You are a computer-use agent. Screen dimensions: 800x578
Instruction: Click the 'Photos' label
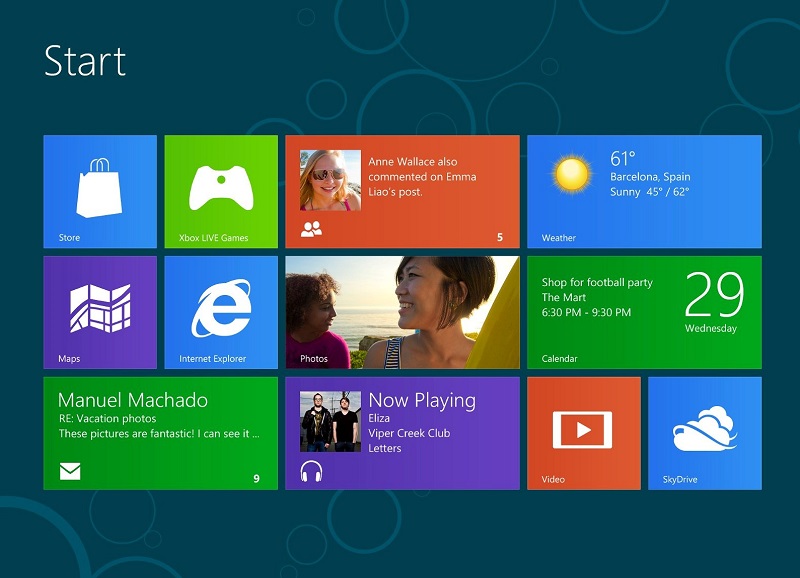[314, 359]
